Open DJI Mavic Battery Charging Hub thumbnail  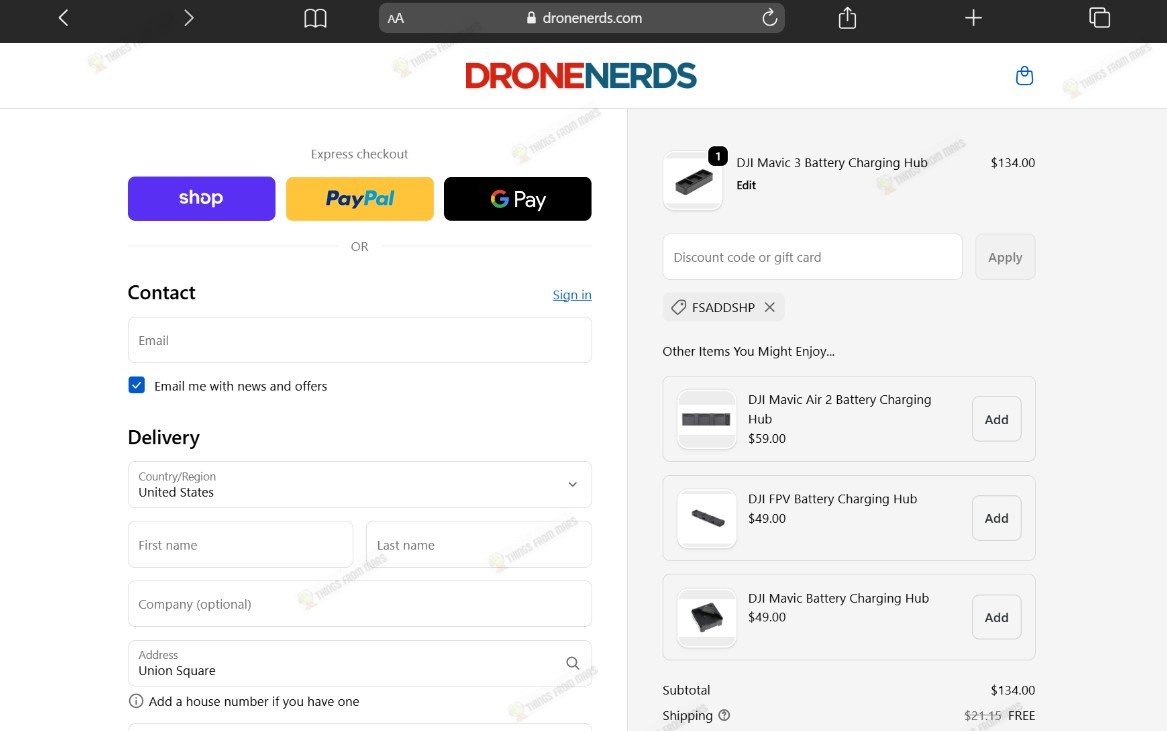(706, 617)
